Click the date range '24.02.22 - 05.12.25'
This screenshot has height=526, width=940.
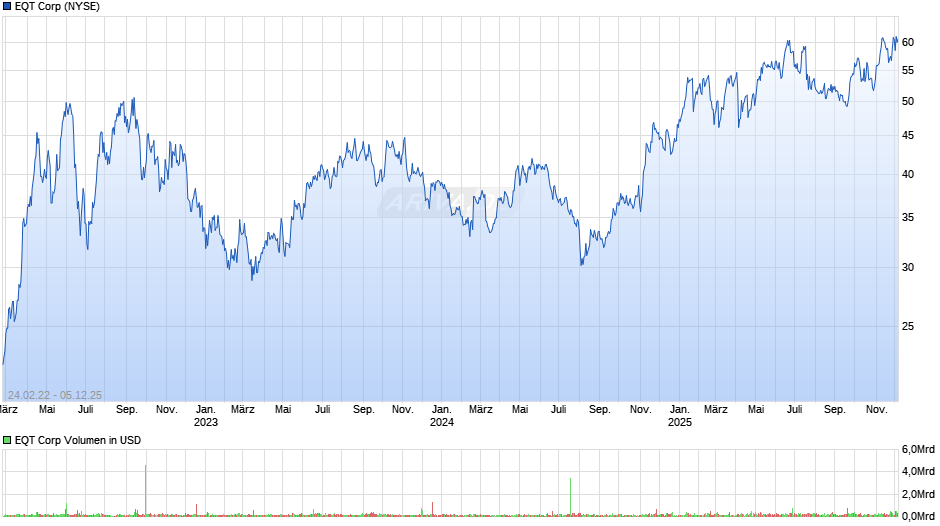point(55,395)
